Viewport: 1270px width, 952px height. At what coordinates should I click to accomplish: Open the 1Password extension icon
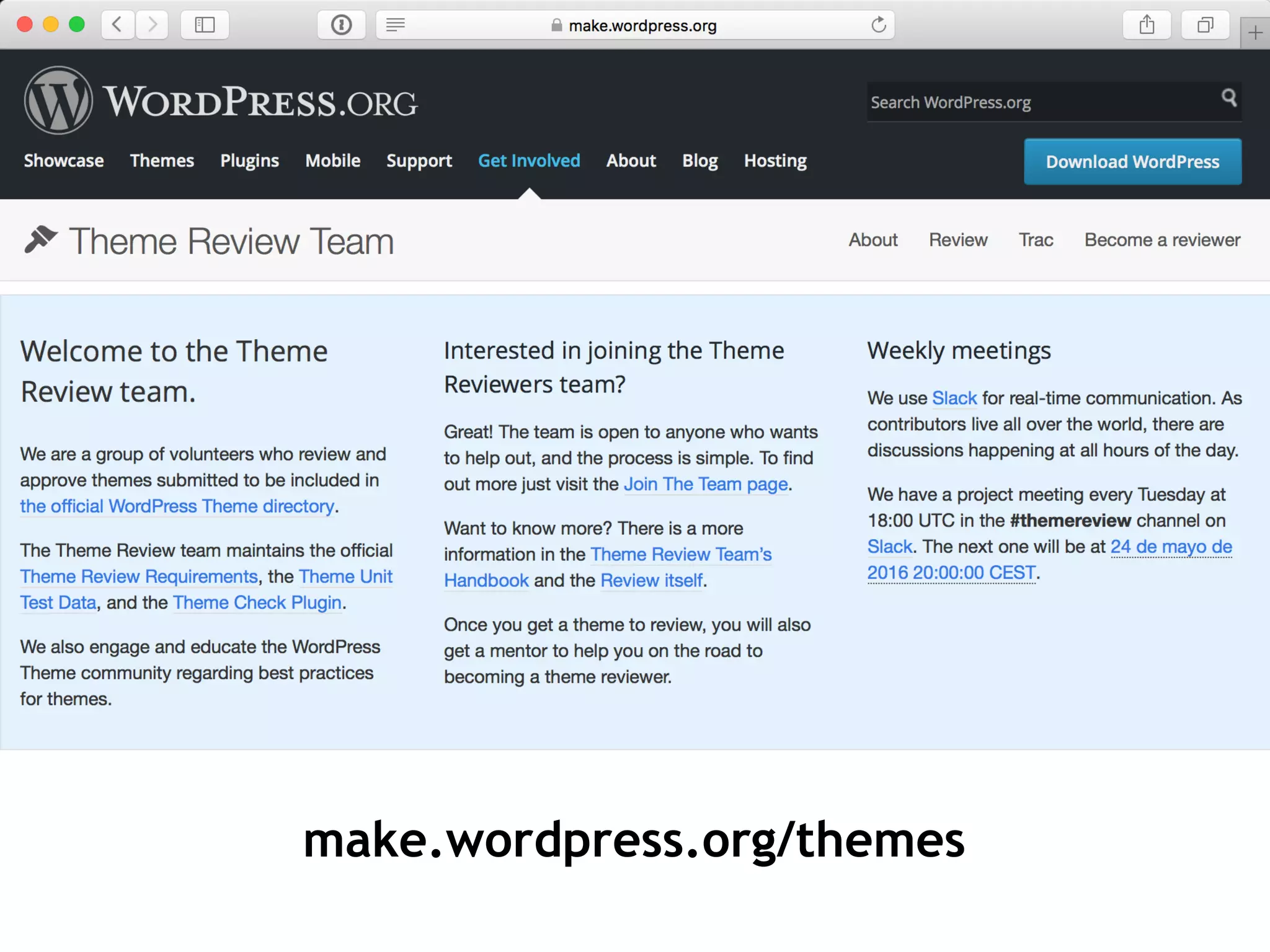click(x=341, y=25)
